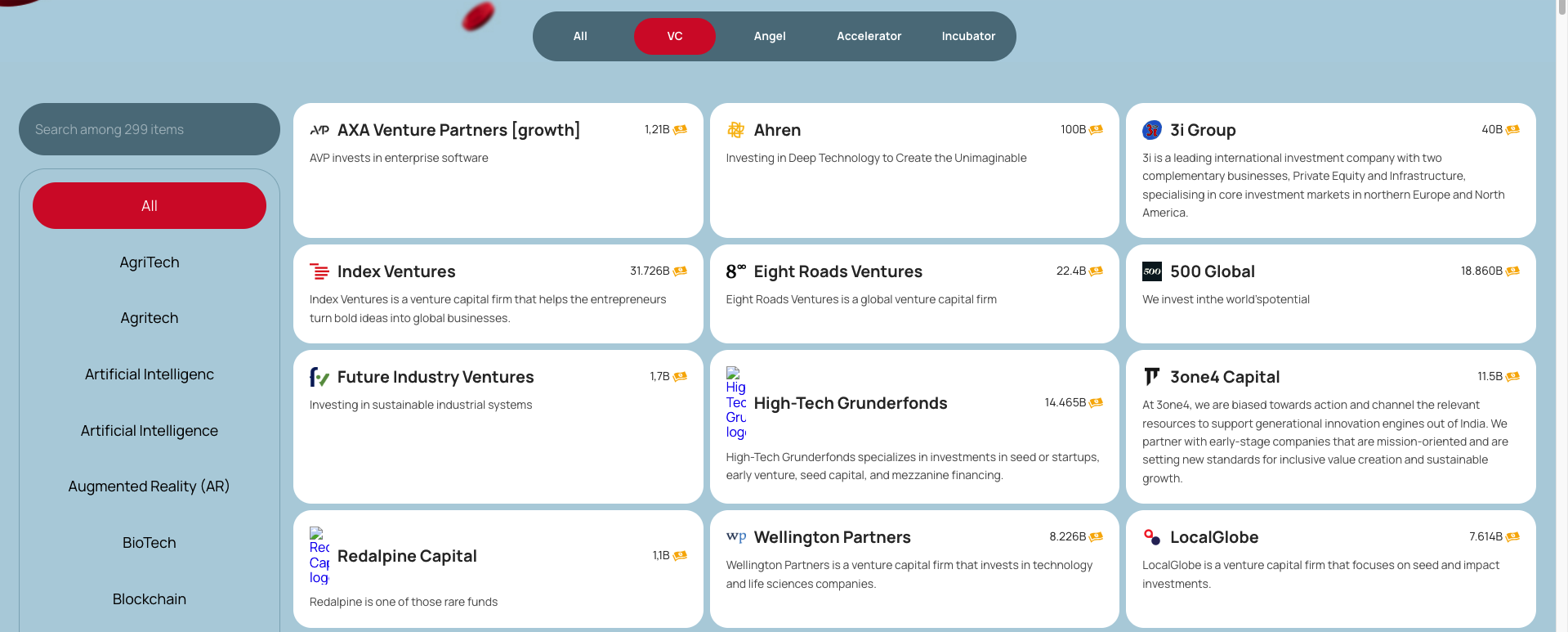Select the All investor type tab
Viewport: 1568px width, 632px height.
pos(580,36)
